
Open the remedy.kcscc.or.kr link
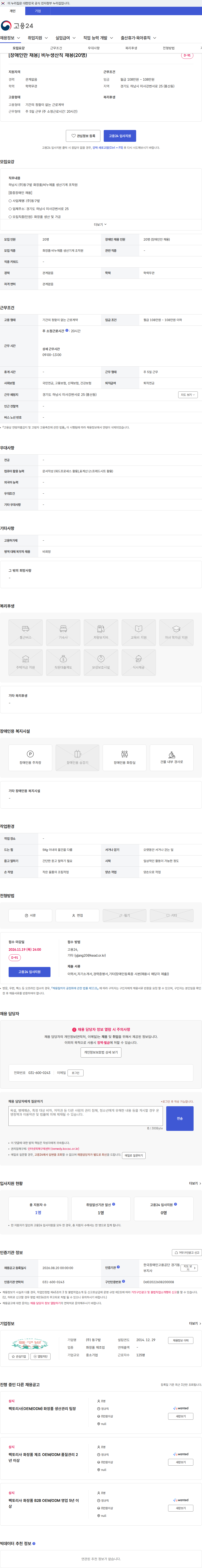pos(53,1149)
